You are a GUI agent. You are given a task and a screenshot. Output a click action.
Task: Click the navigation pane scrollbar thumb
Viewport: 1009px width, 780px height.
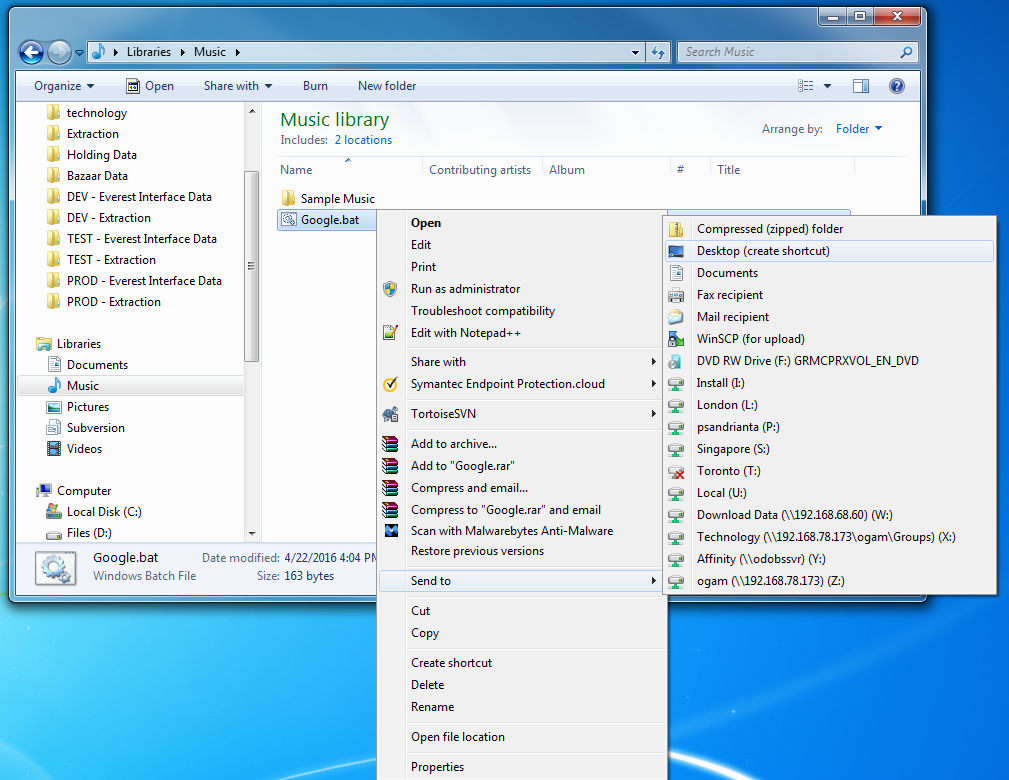coord(252,266)
